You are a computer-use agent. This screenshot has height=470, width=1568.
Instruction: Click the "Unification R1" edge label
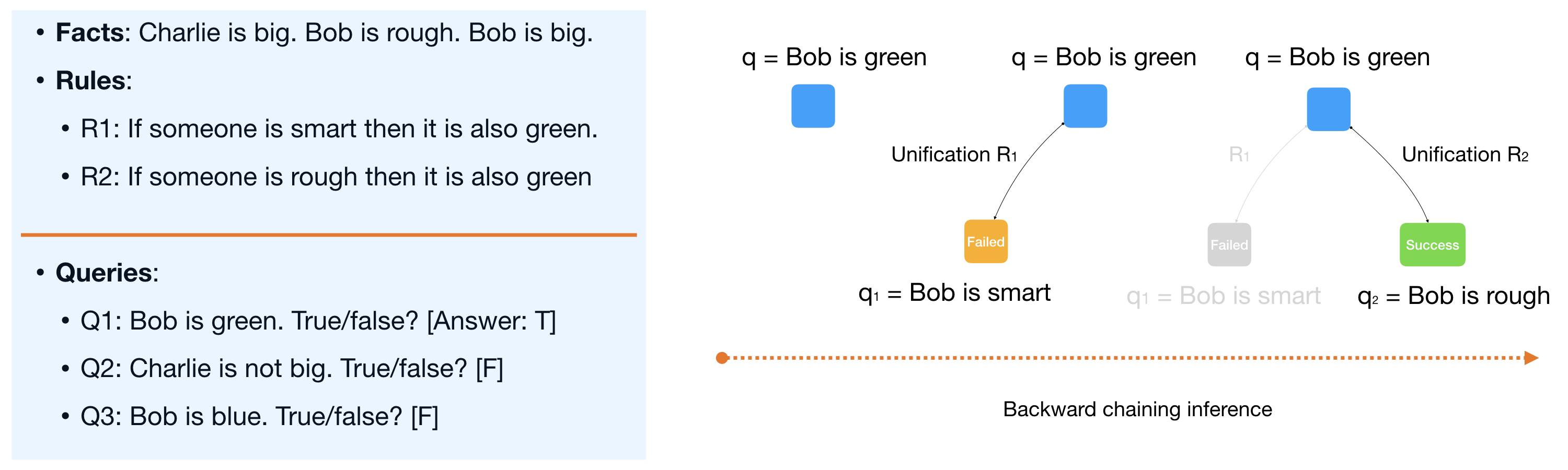(954, 155)
